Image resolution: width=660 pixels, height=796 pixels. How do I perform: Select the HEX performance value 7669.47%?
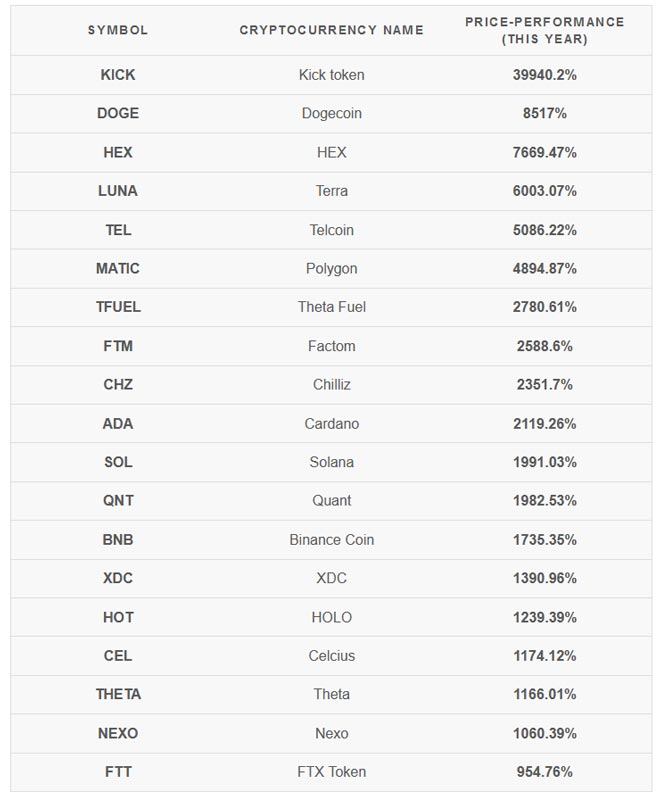point(544,153)
